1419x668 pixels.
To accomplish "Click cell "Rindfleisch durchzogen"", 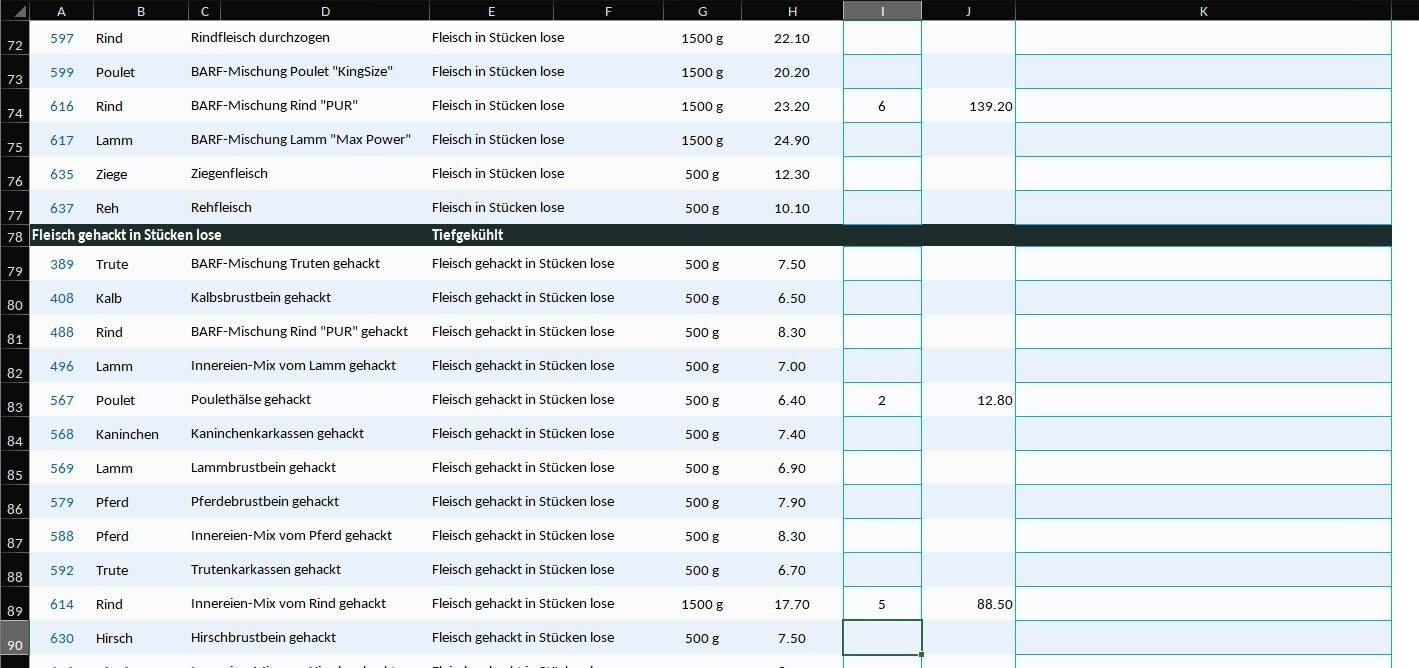I will pos(260,38).
